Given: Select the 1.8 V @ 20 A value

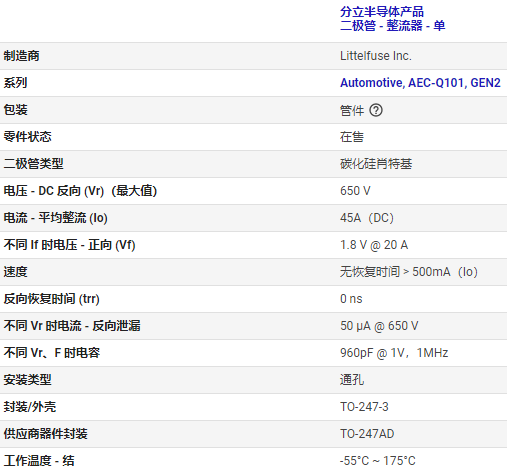Looking at the screenshot, I should pyautogui.click(x=374, y=245).
